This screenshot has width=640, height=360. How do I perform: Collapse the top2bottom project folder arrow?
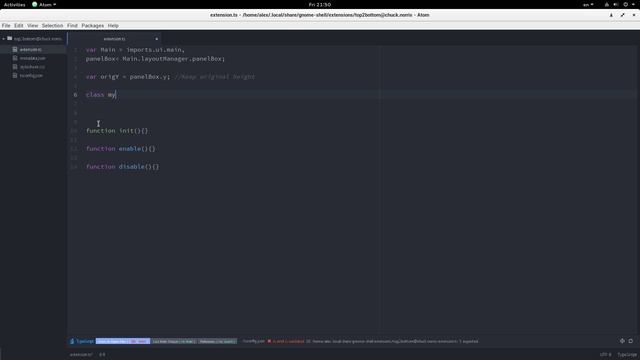4,39
